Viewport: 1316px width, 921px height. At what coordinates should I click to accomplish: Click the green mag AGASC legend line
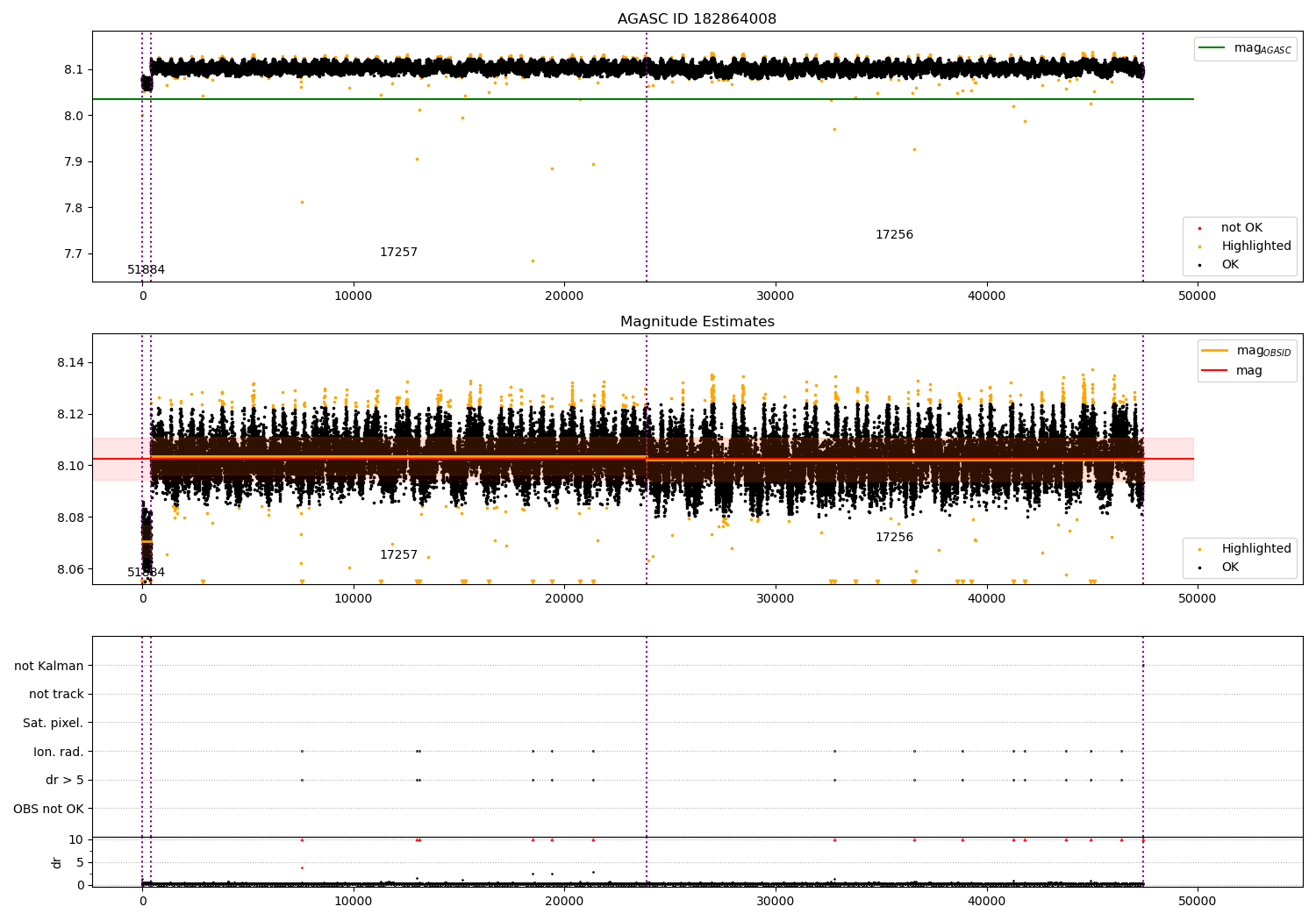click(1212, 48)
